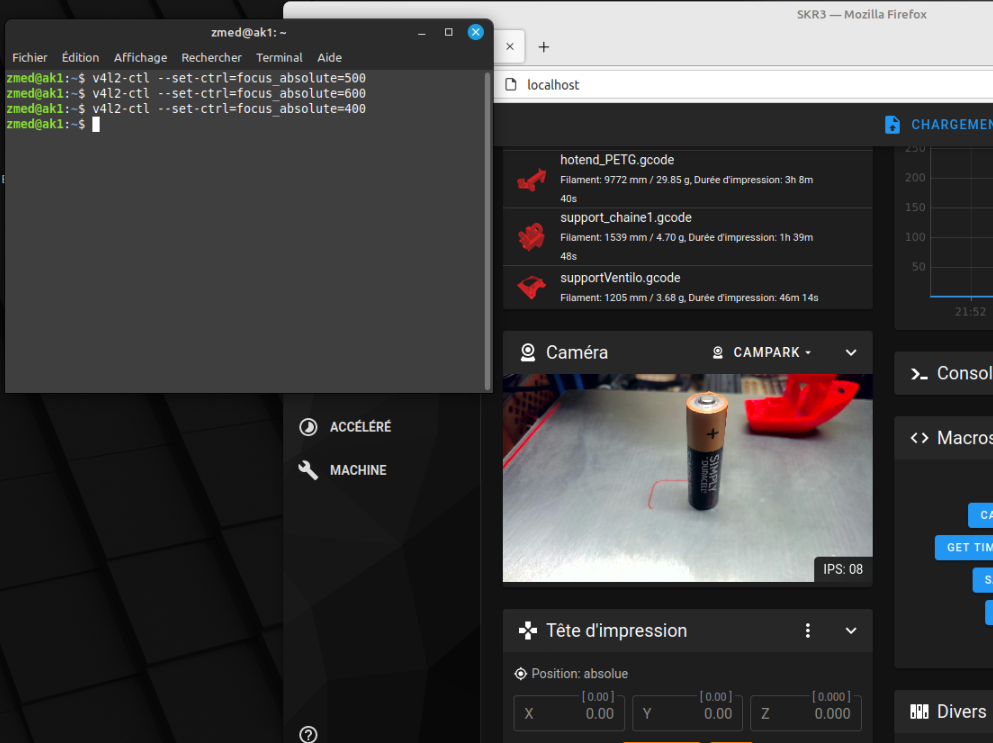Click the ACCÉLÉRÉ clock icon
The width and height of the screenshot is (993, 743).
click(308, 427)
